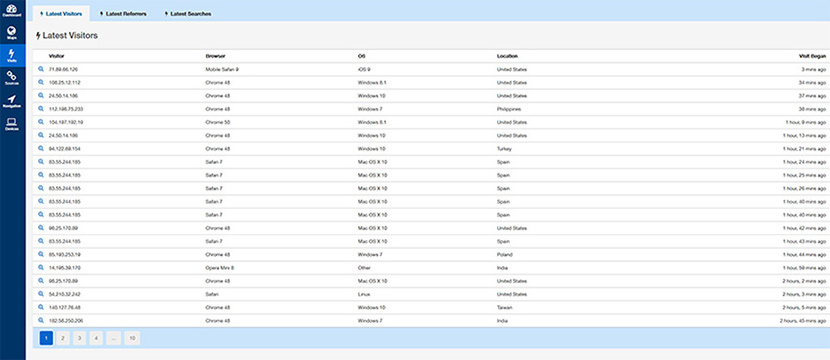830x360 pixels.
Task: Click the magnifier icon for visitor 112.198.75.233
Action: pos(41,109)
